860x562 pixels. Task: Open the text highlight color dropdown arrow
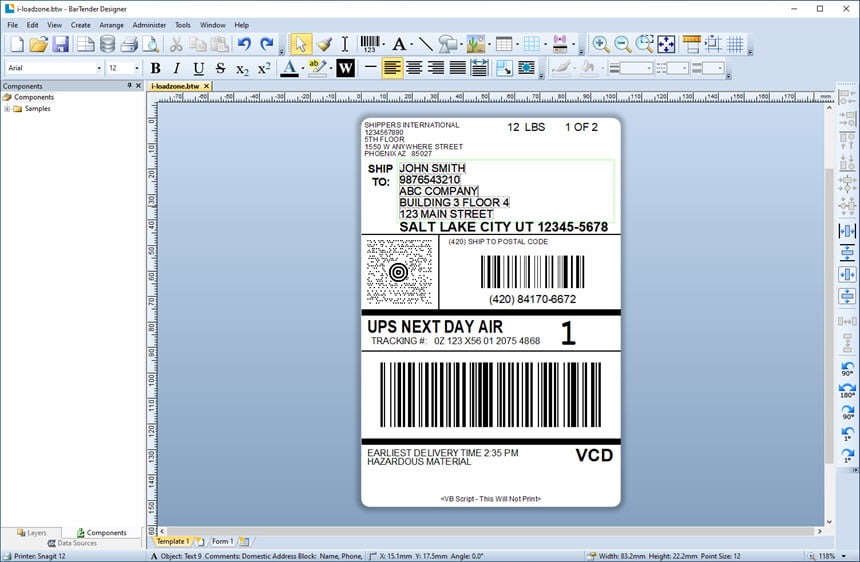[331, 68]
